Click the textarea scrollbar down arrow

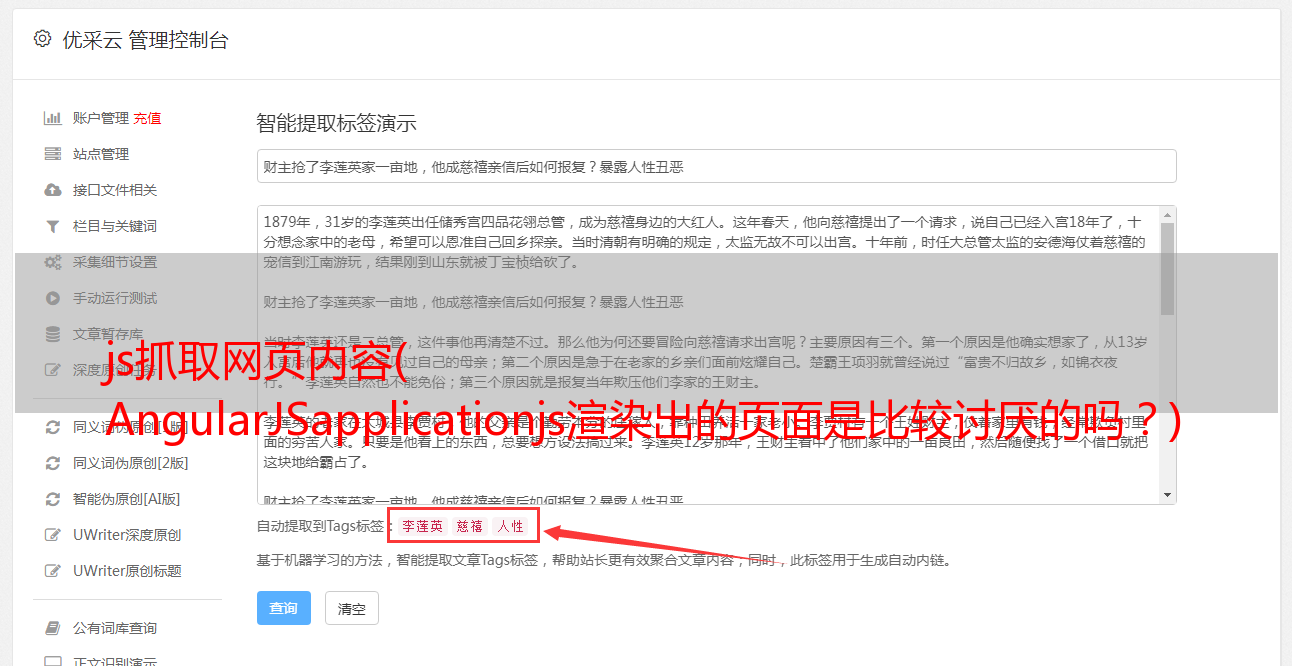point(1168,495)
